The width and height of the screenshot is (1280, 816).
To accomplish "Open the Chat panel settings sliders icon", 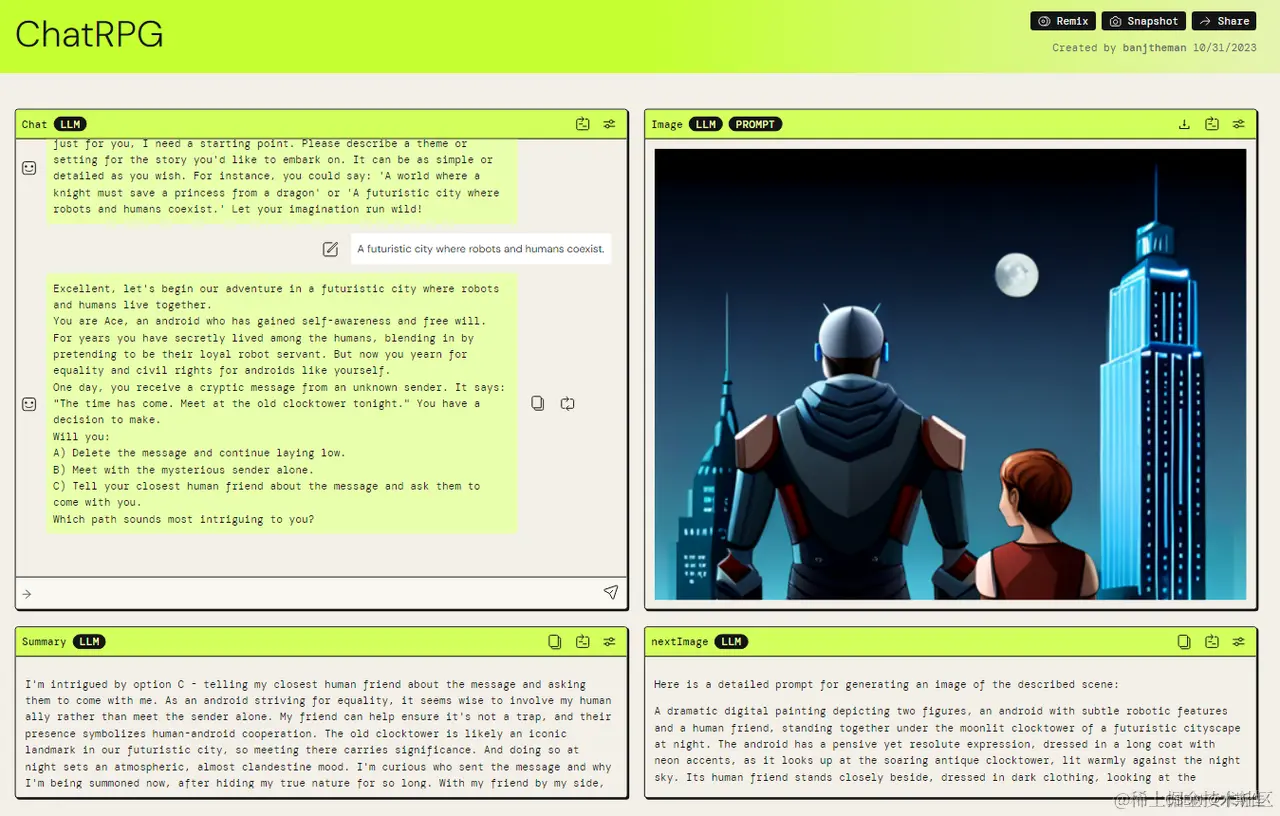I will 609,124.
